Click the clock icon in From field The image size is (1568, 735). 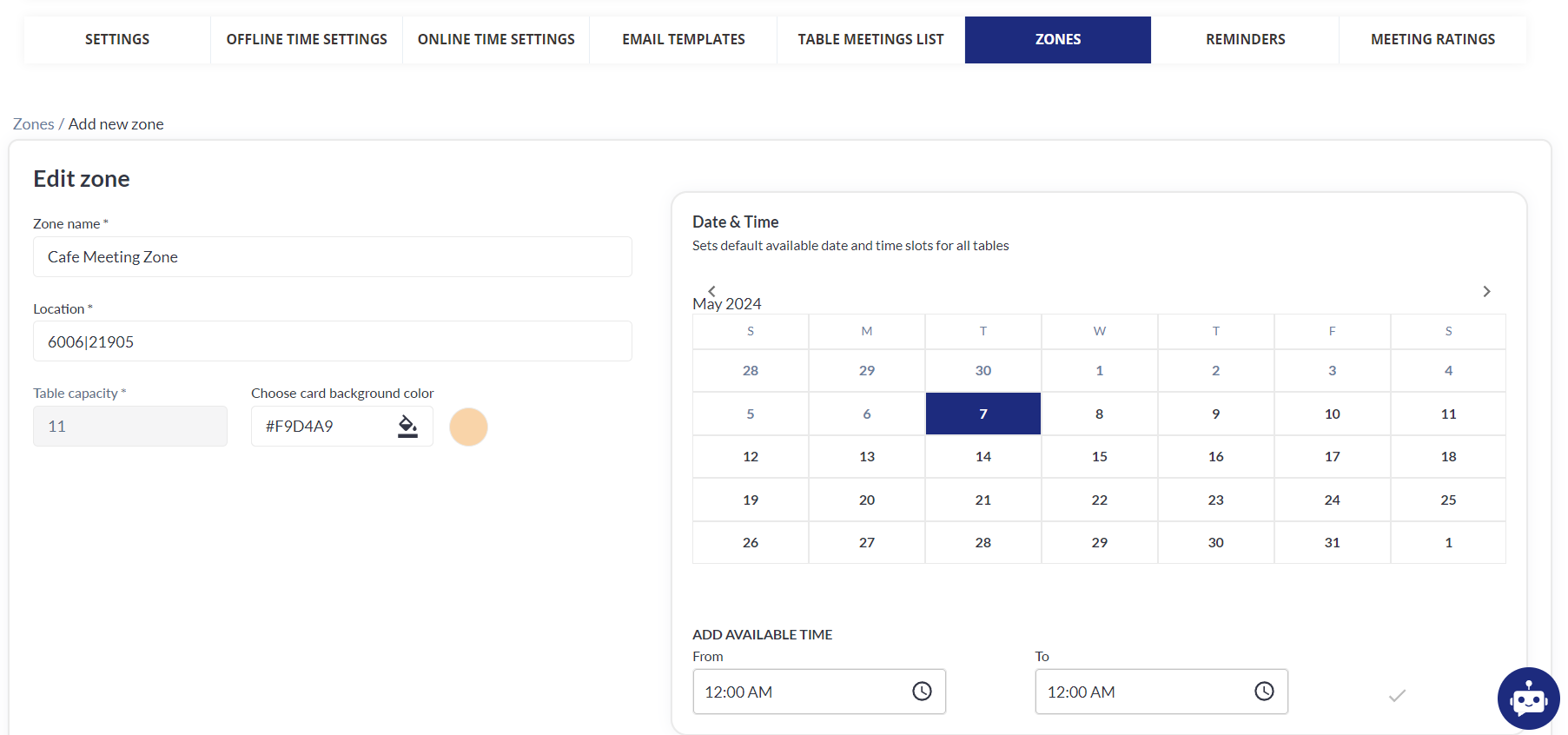click(x=922, y=692)
